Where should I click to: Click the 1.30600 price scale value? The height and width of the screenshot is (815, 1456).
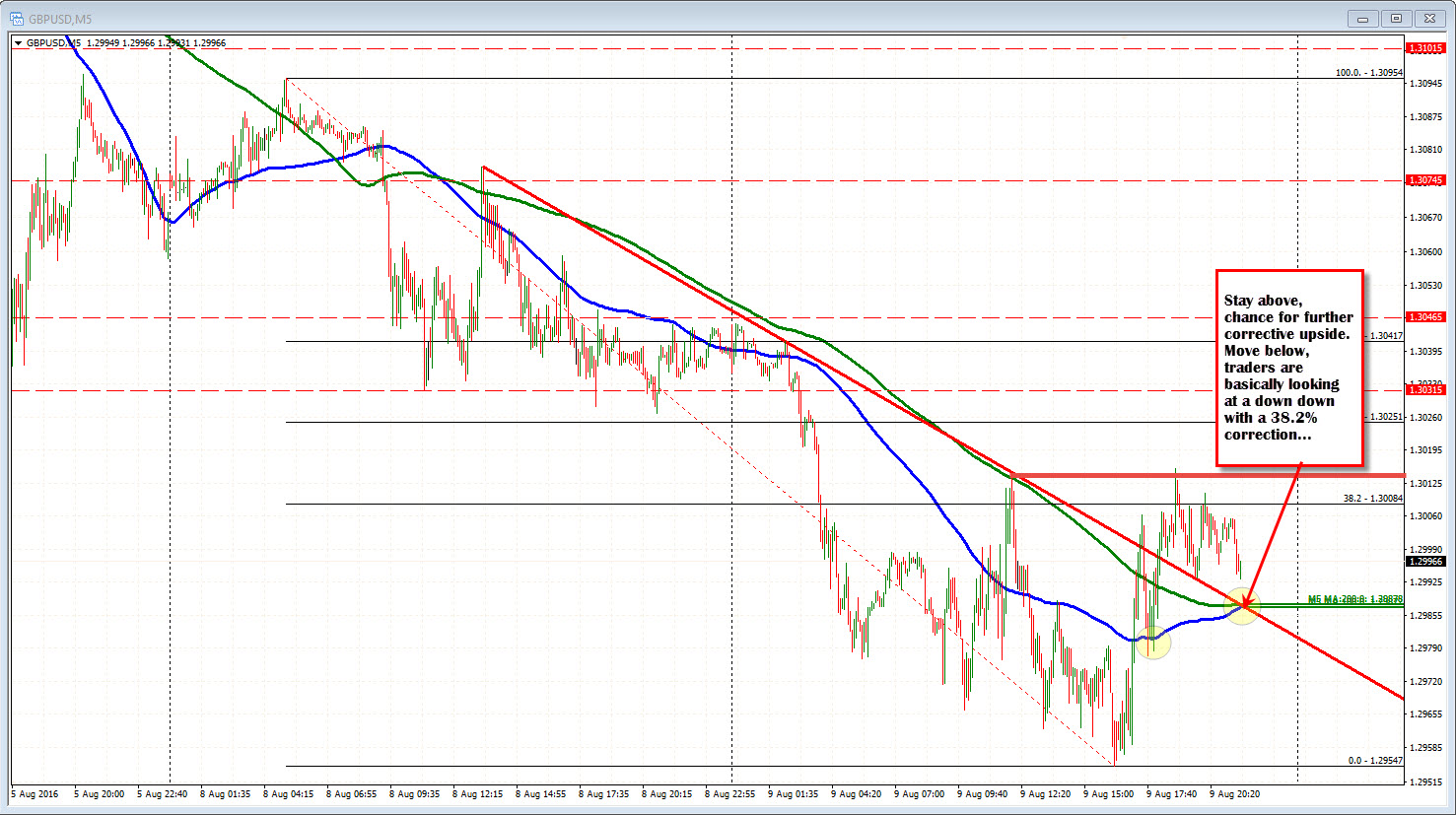1426,251
